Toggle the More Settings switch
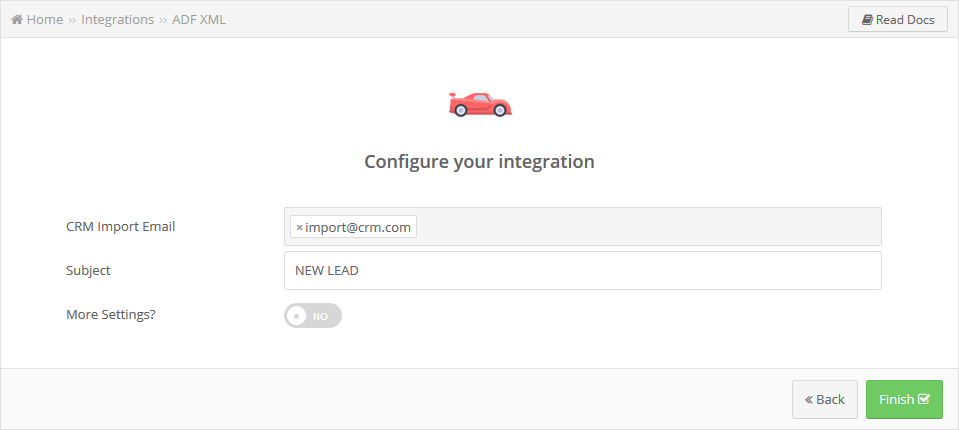Viewport: 959px width, 430px height. pos(313,316)
